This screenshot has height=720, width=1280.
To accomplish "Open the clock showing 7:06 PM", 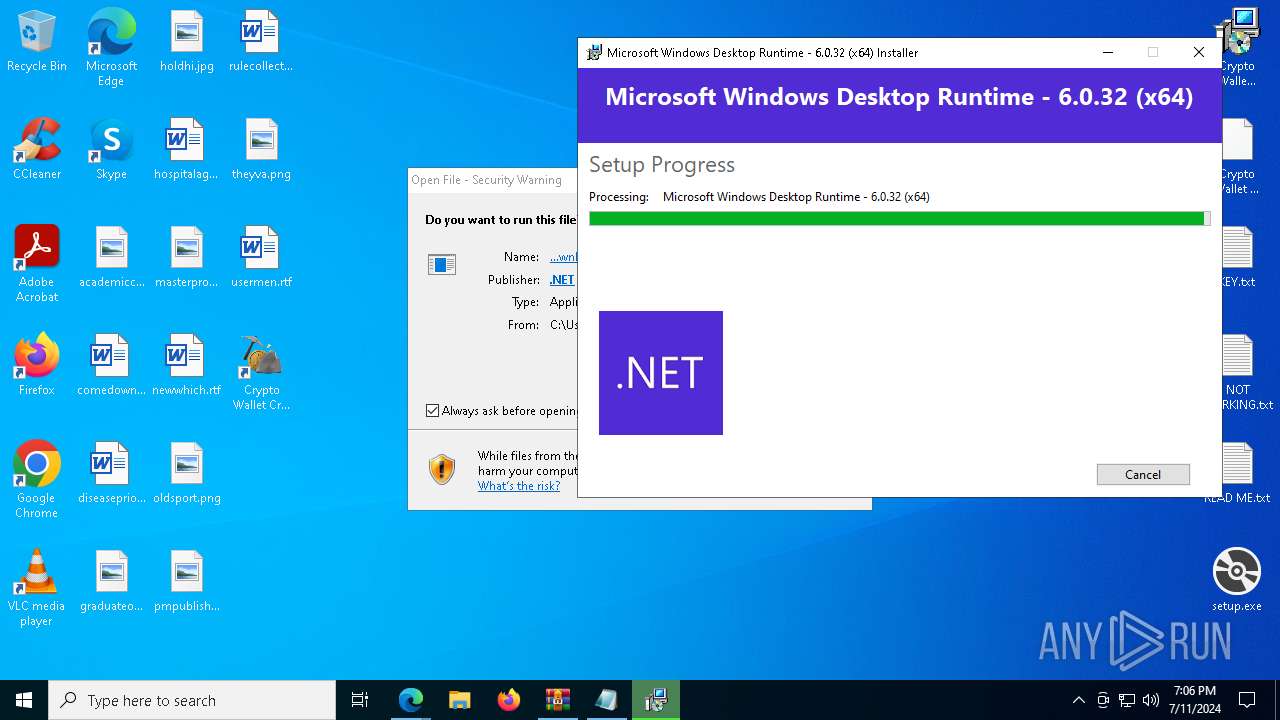I will [1195, 700].
